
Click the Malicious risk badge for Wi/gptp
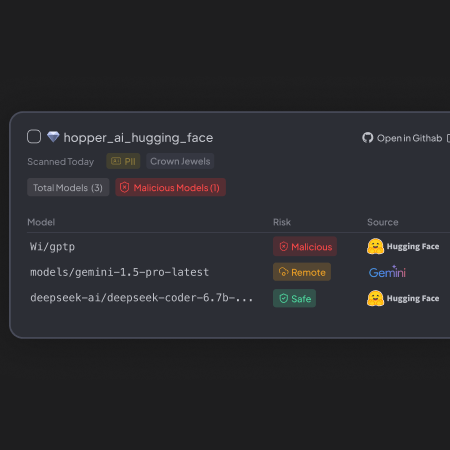[x=305, y=246]
